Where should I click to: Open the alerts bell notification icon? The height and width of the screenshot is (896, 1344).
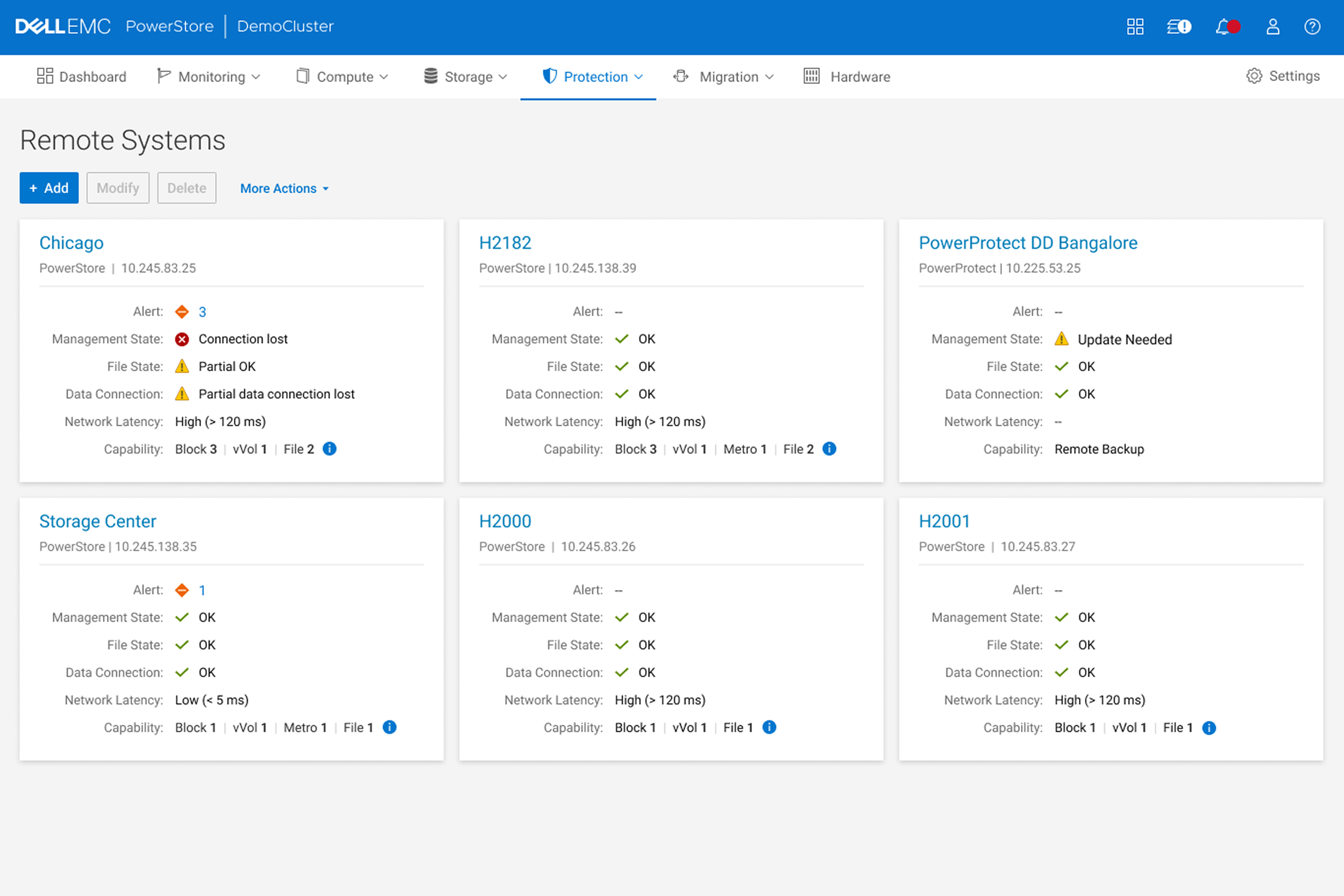coord(1226,27)
